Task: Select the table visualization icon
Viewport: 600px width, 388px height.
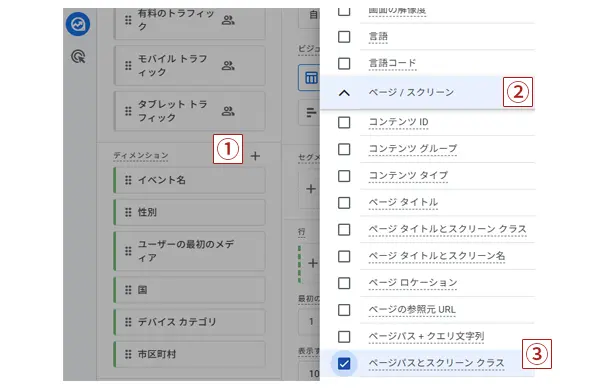Action: coord(310,78)
